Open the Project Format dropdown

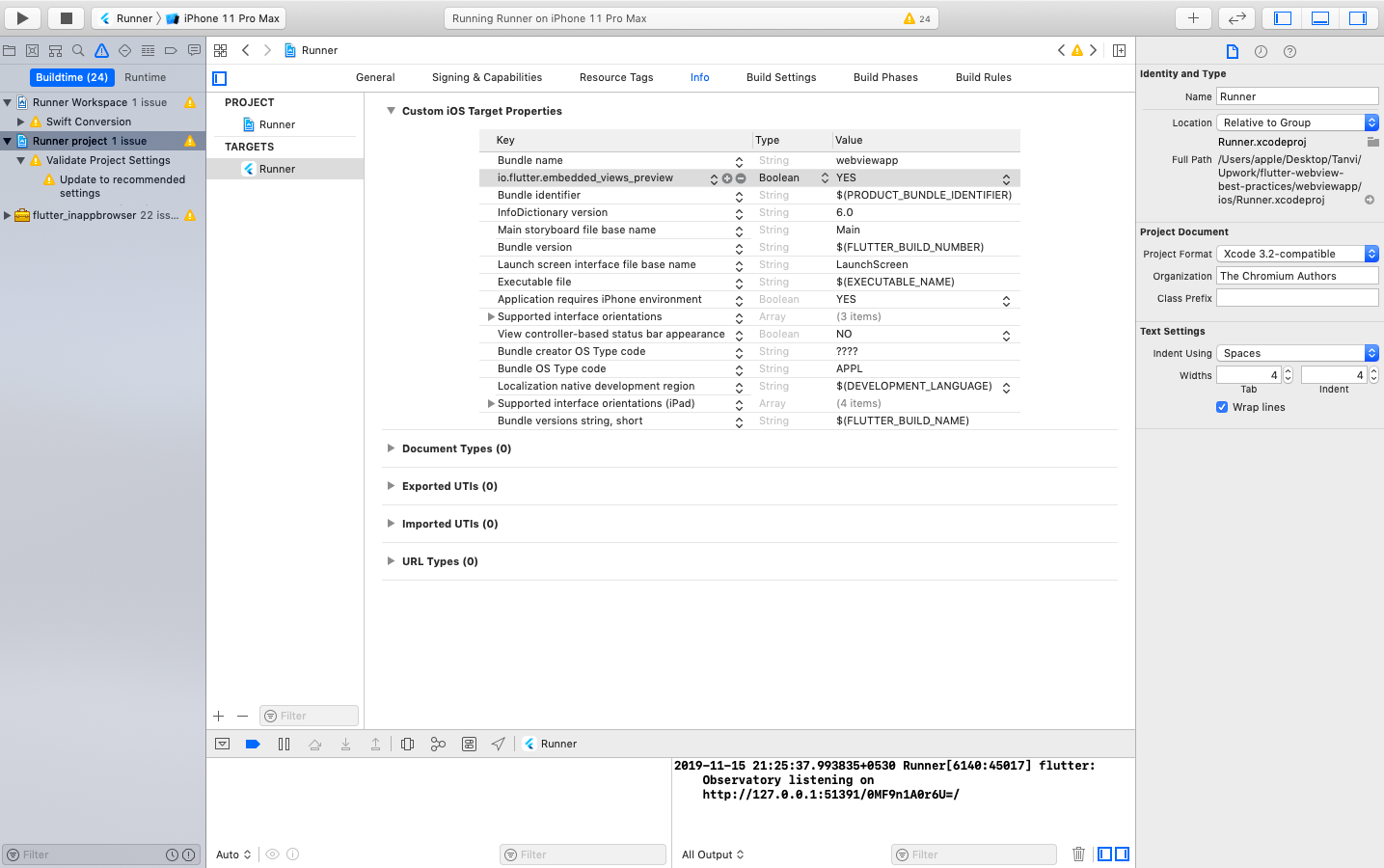point(1296,254)
